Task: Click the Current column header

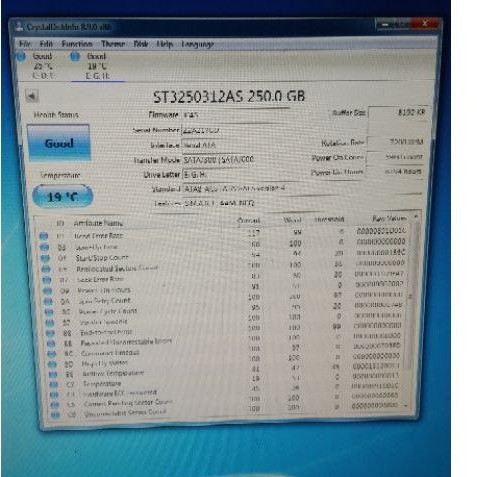Action: coord(248,220)
